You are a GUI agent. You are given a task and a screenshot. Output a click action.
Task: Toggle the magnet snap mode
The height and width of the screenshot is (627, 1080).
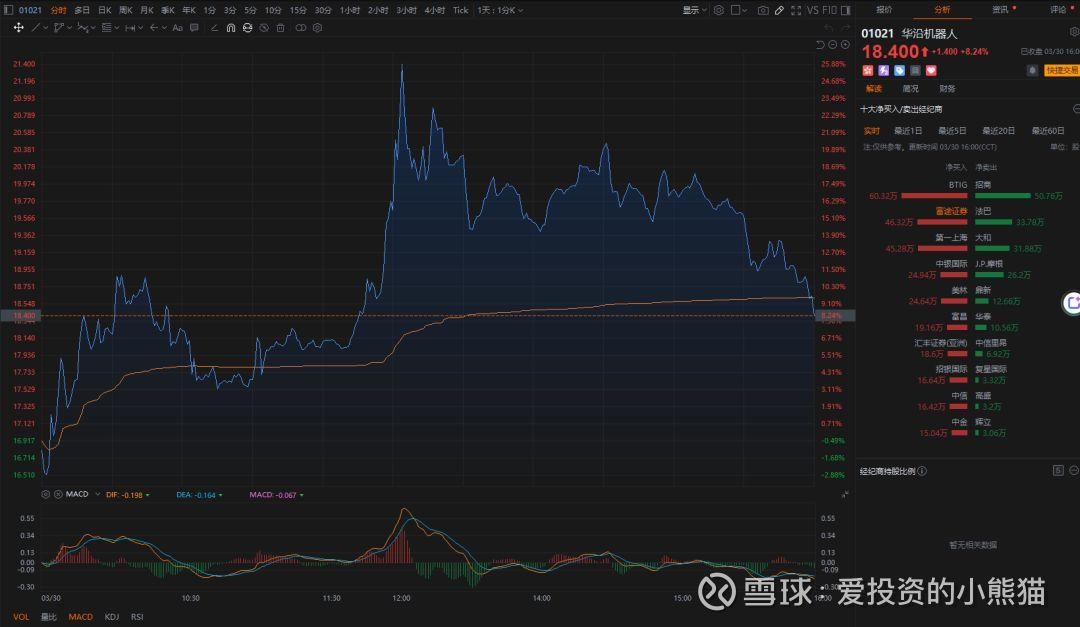(231, 28)
